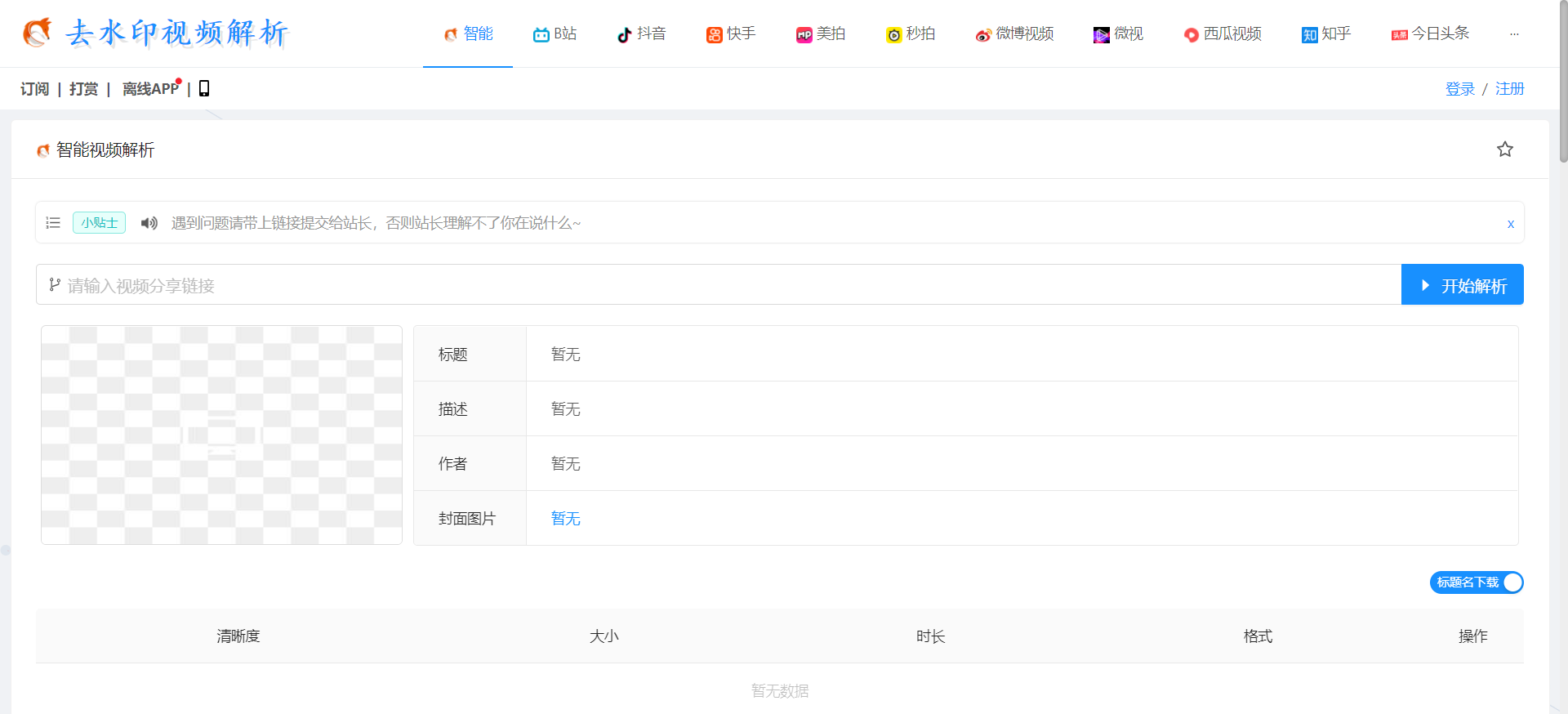This screenshot has width=1568, height=714.
Task: Click the 订阅 link
Action: (35, 88)
